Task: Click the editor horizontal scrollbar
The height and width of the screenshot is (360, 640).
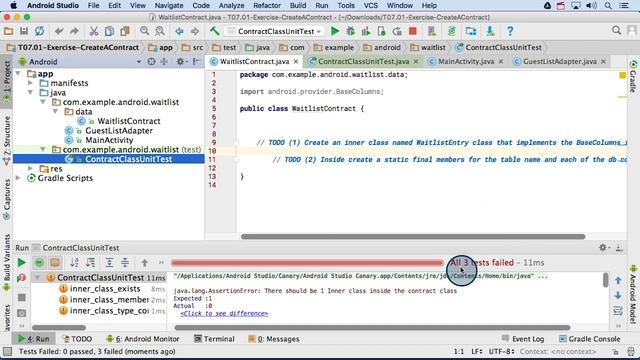Action: click(x=413, y=237)
